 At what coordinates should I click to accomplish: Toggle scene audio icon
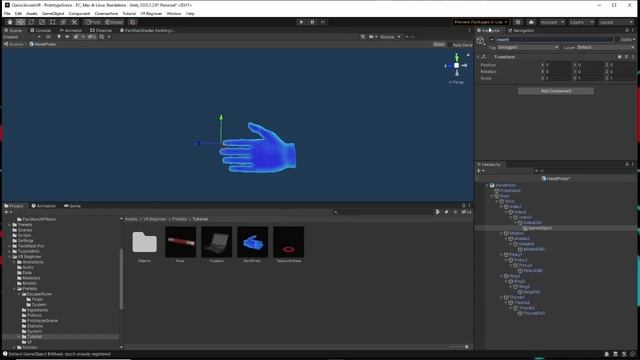click(x=67, y=37)
